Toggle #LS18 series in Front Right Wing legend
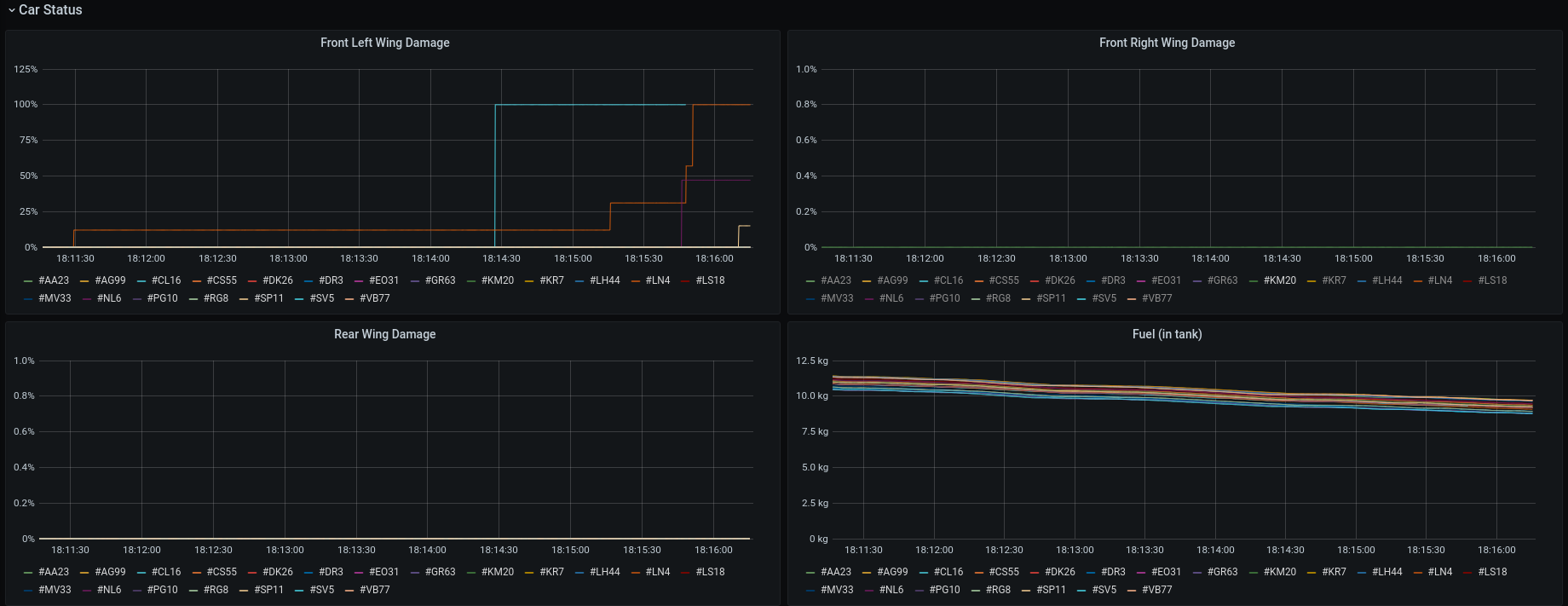The width and height of the screenshot is (1568, 606). pyautogui.click(x=1492, y=280)
